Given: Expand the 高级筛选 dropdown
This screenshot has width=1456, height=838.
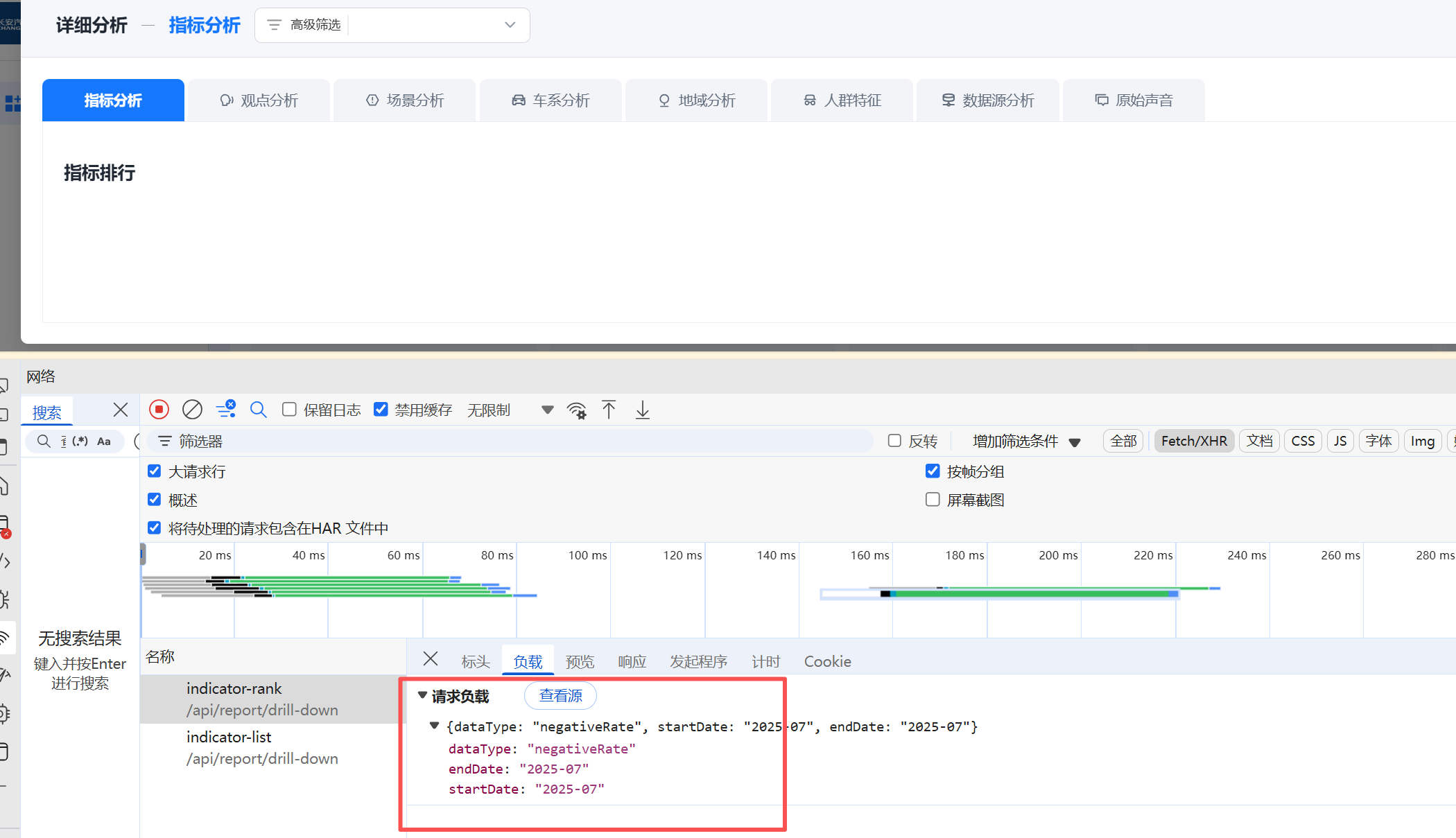Looking at the screenshot, I should coord(510,25).
